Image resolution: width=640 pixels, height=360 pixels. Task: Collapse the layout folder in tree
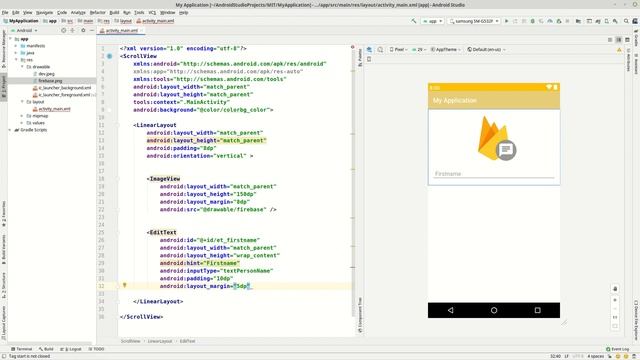pyautogui.click(x=22, y=102)
